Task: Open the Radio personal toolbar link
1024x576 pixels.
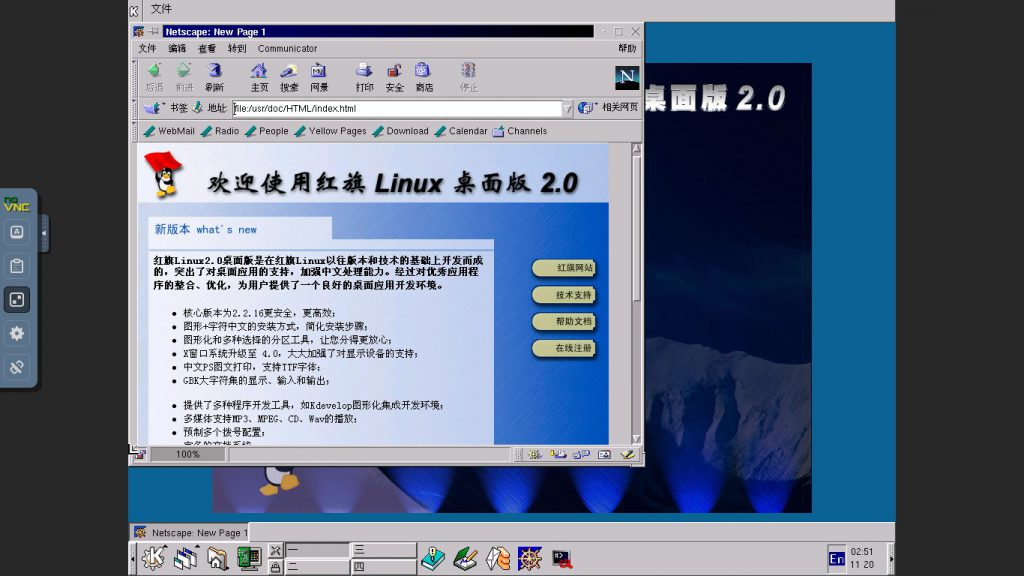Action: [x=220, y=131]
